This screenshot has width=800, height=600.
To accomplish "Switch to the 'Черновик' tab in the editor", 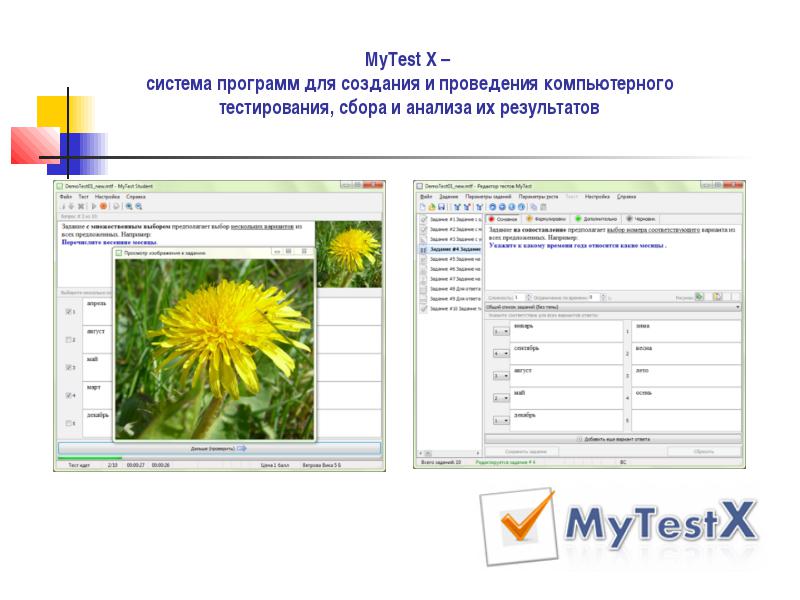I will click(x=641, y=219).
